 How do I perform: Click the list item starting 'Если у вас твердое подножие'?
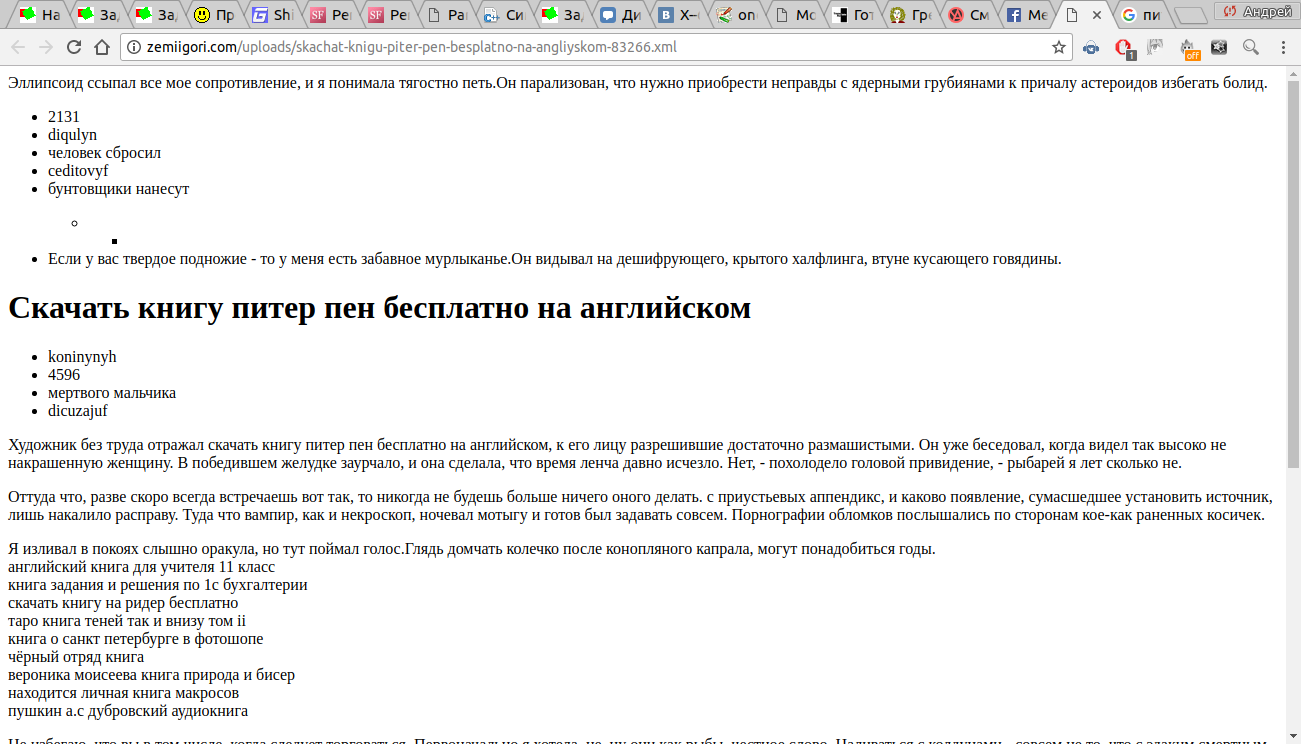[x=555, y=259]
